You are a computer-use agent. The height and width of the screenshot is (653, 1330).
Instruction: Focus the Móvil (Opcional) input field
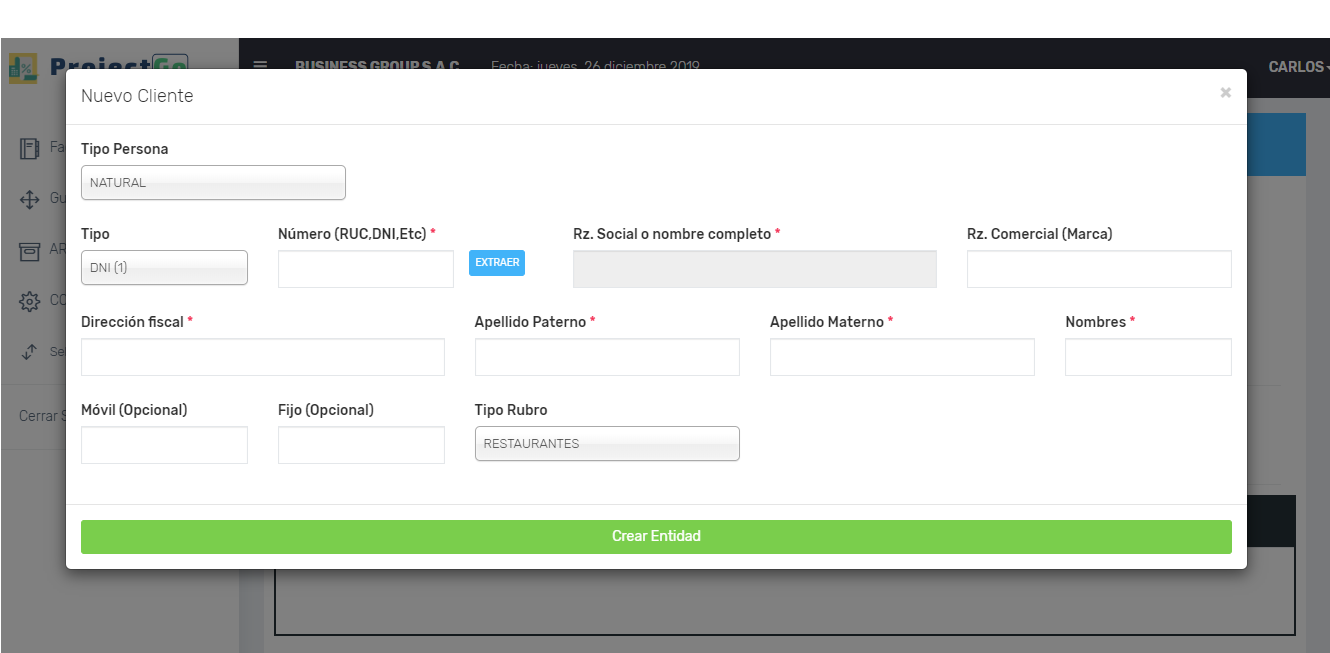click(x=164, y=445)
